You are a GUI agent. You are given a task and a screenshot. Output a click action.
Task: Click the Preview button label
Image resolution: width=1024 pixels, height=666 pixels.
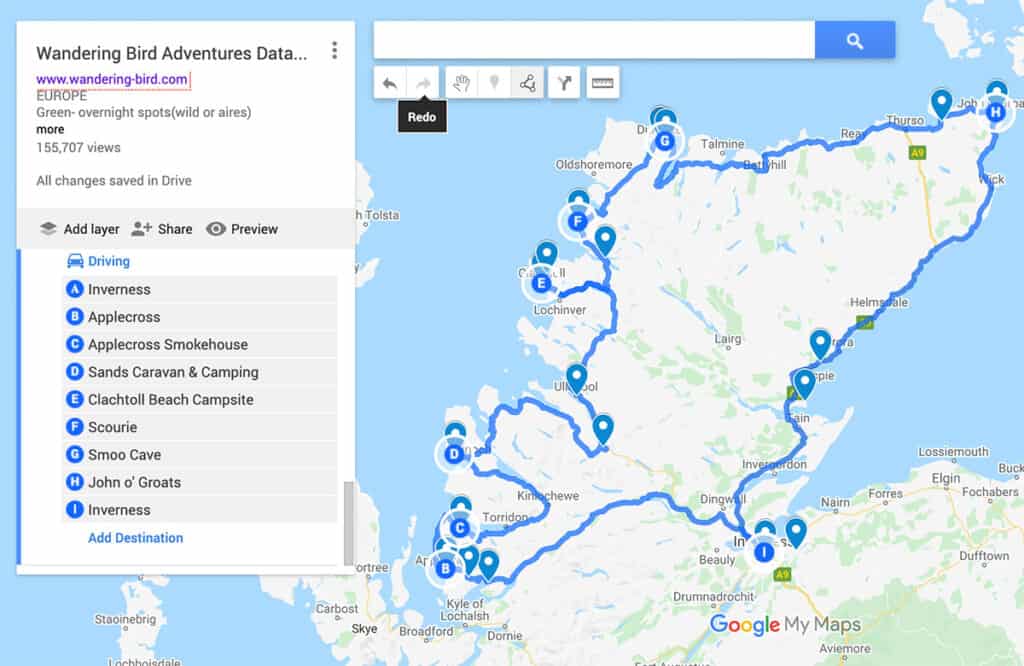[x=254, y=229]
